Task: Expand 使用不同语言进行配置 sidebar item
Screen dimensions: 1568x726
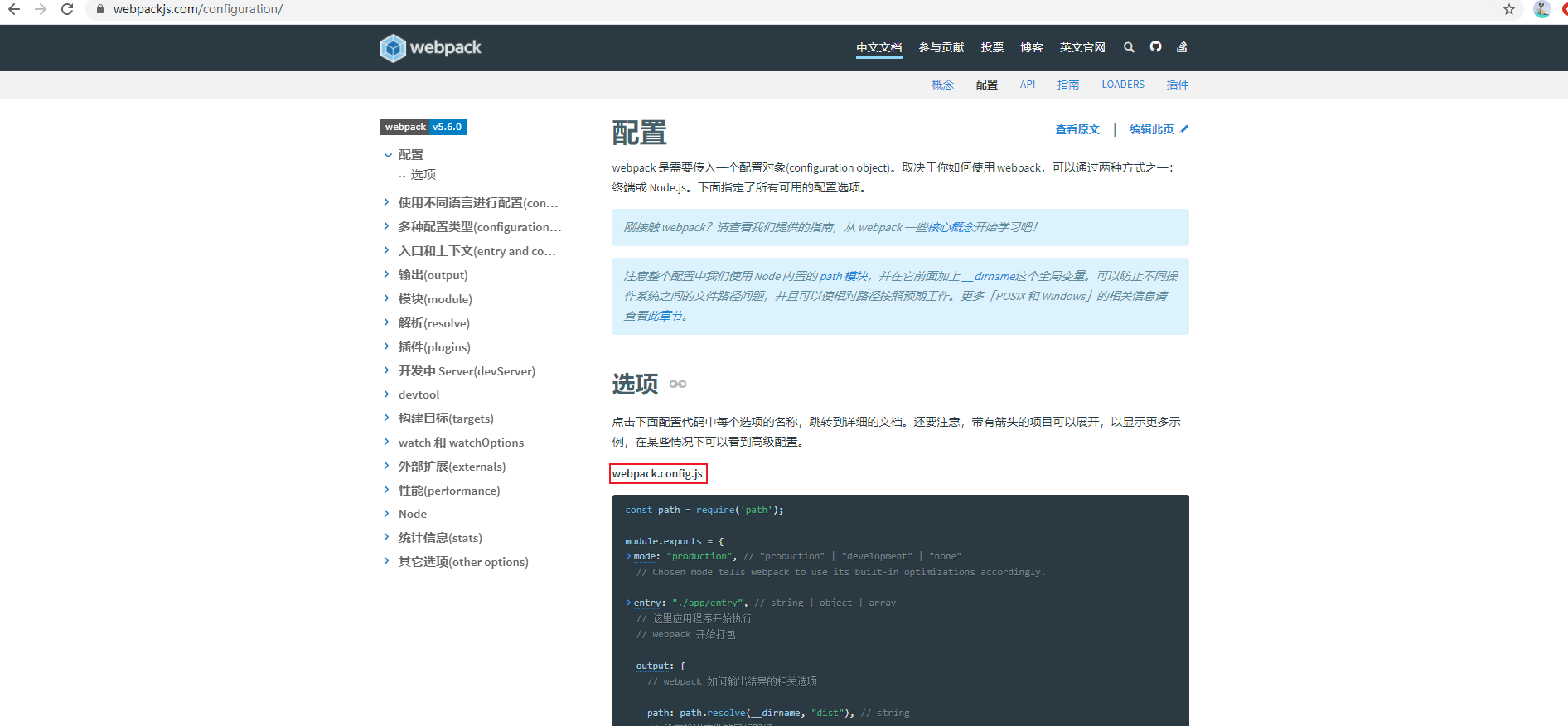Action: 386,202
